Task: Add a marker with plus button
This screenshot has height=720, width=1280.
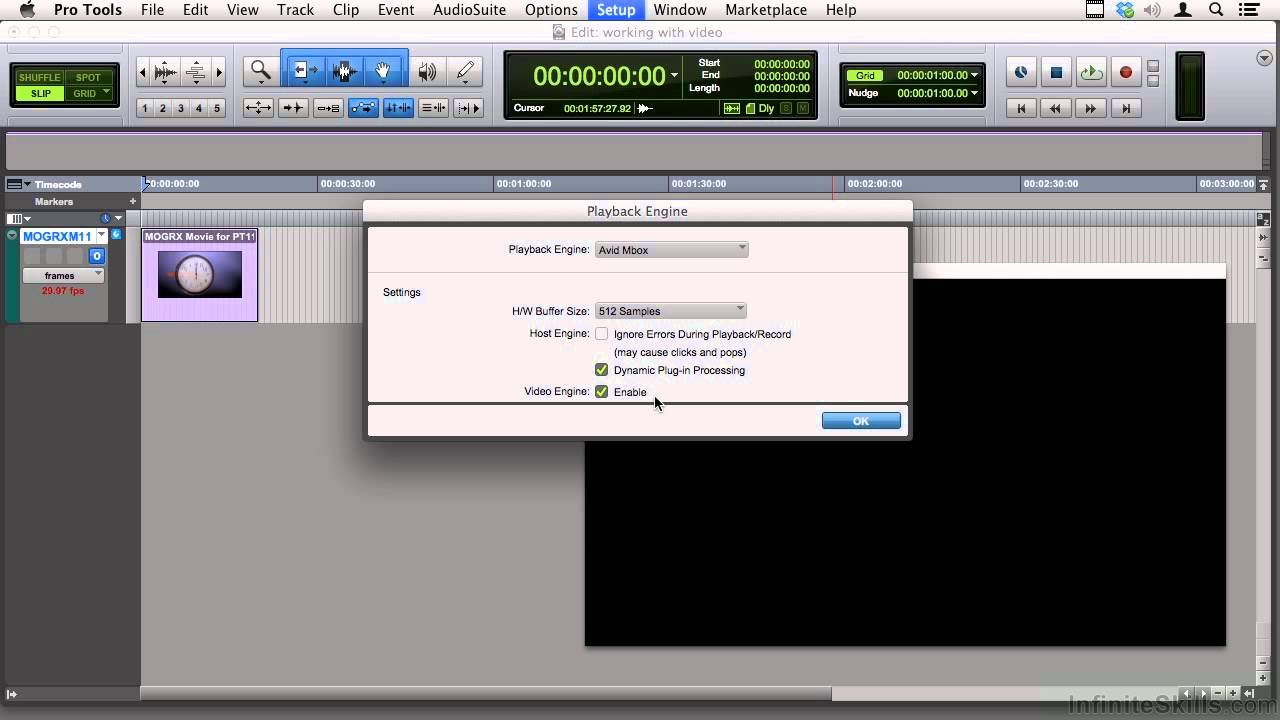Action: (x=132, y=201)
